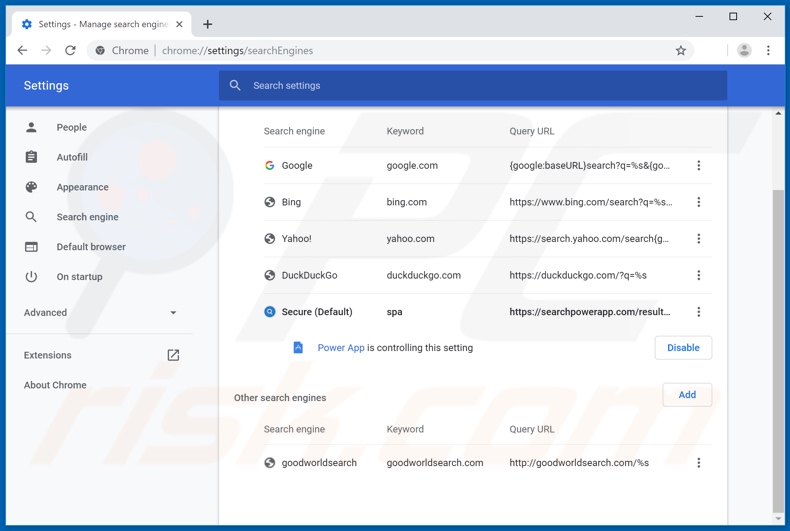This screenshot has width=790, height=531.
Task: Open On startup section in sidebar
Action: 80,277
